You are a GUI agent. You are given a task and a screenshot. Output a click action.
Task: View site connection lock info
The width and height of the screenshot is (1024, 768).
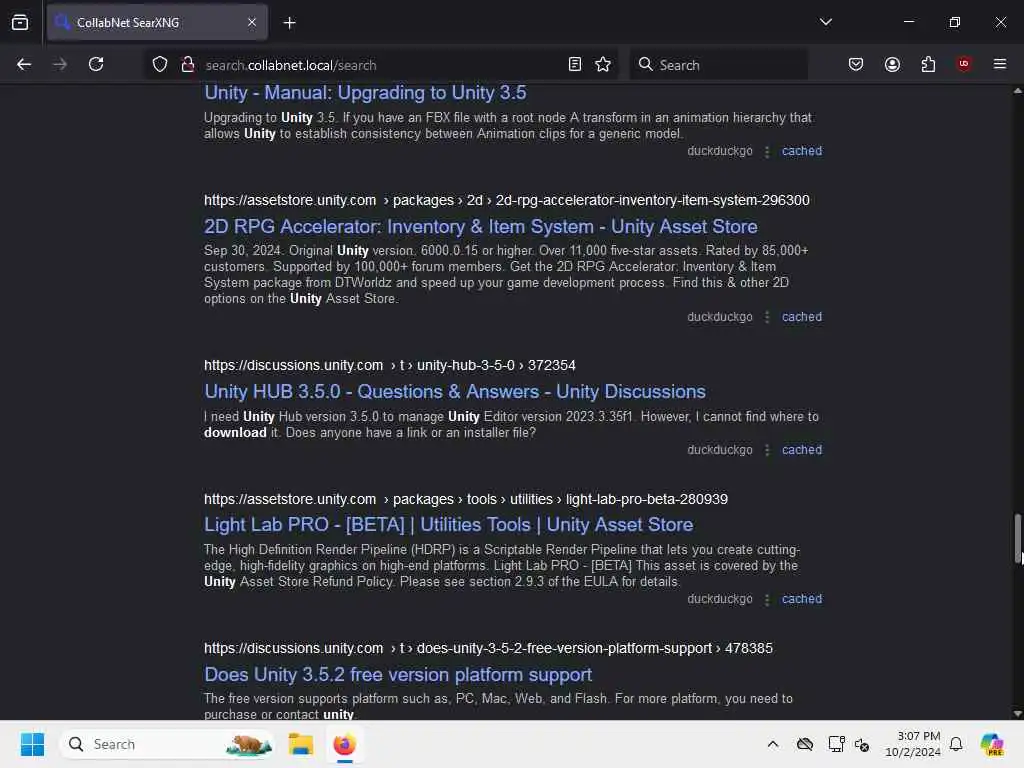point(188,64)
